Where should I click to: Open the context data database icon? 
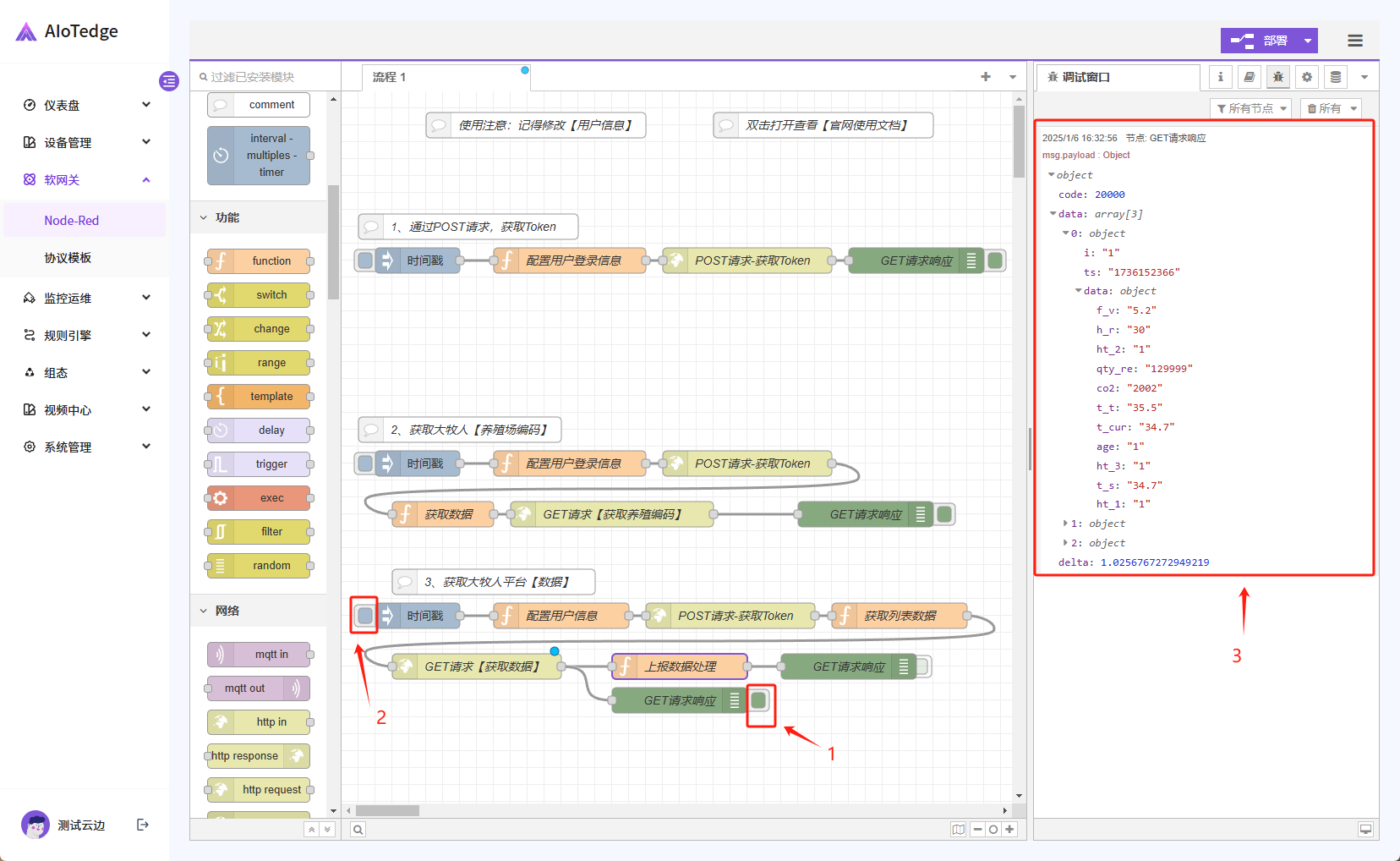(x=1336, y=77)
